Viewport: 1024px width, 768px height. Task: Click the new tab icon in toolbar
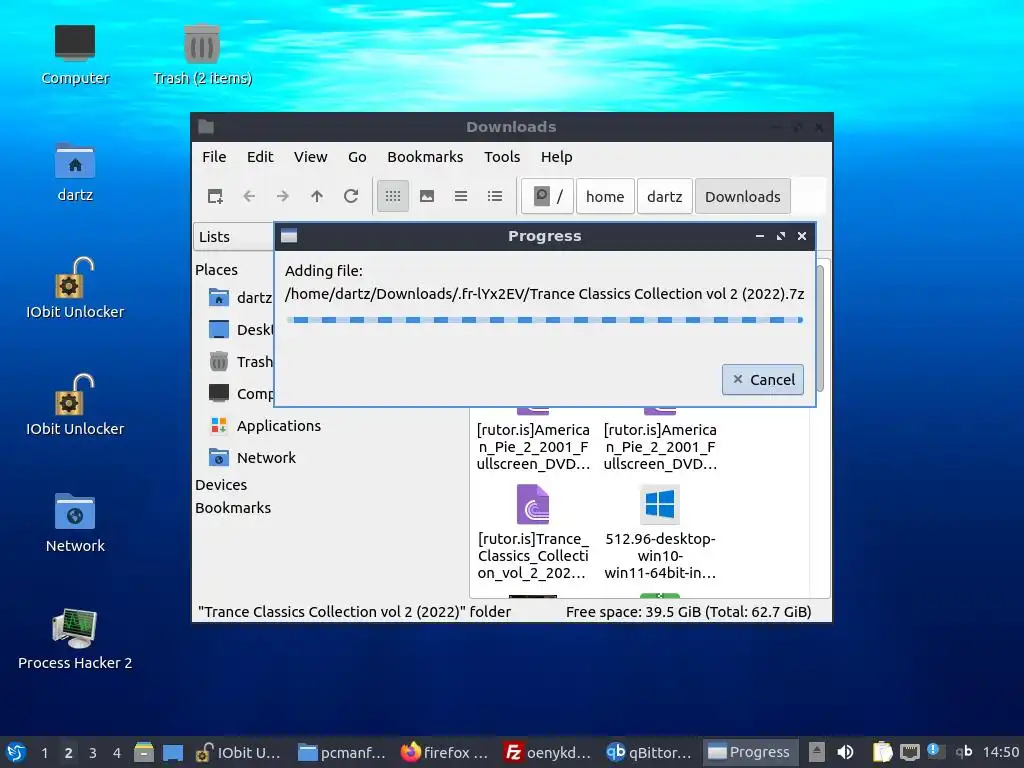(x=215, y=196)
